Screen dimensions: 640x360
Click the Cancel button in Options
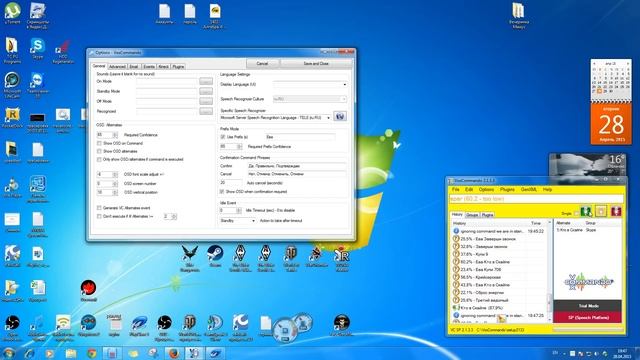[262, 64]
